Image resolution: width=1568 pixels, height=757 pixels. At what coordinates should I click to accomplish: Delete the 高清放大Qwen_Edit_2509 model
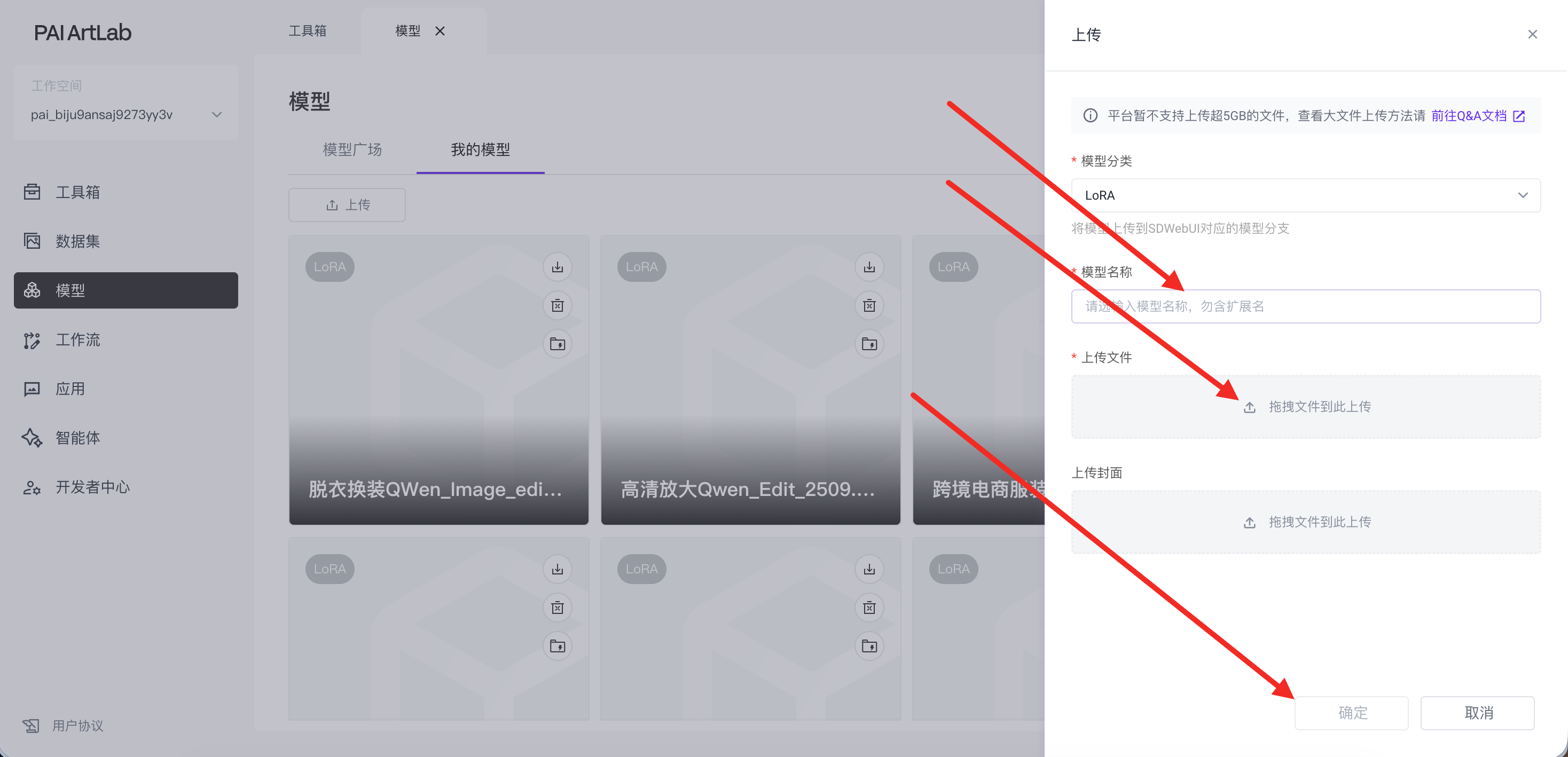(x=869, y=305)
